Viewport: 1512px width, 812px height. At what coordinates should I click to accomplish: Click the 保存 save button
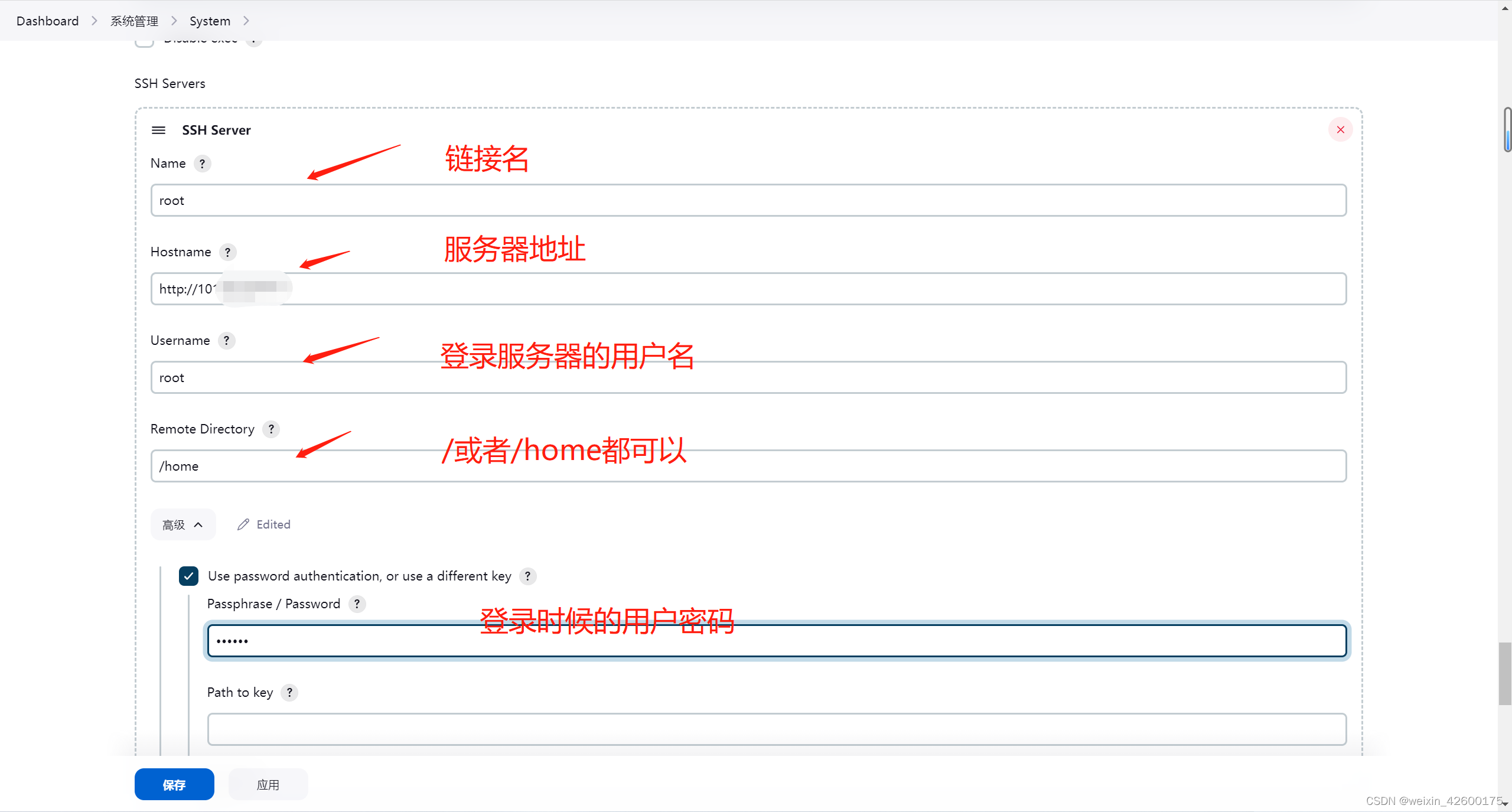[x=174, y=785]
